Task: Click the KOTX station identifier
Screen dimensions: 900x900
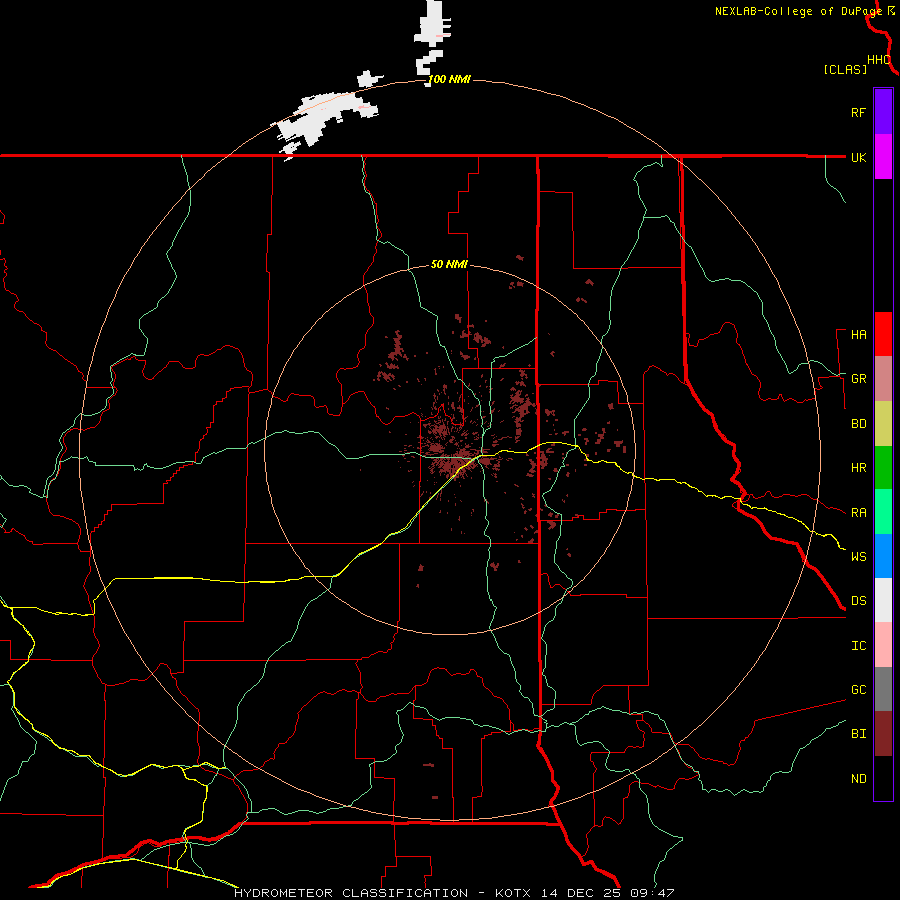Action: [513, 893]
